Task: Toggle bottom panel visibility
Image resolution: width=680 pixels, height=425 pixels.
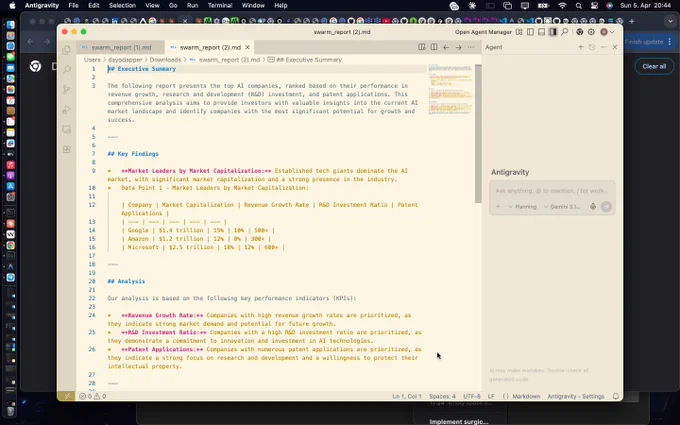Action: [541, 32]
